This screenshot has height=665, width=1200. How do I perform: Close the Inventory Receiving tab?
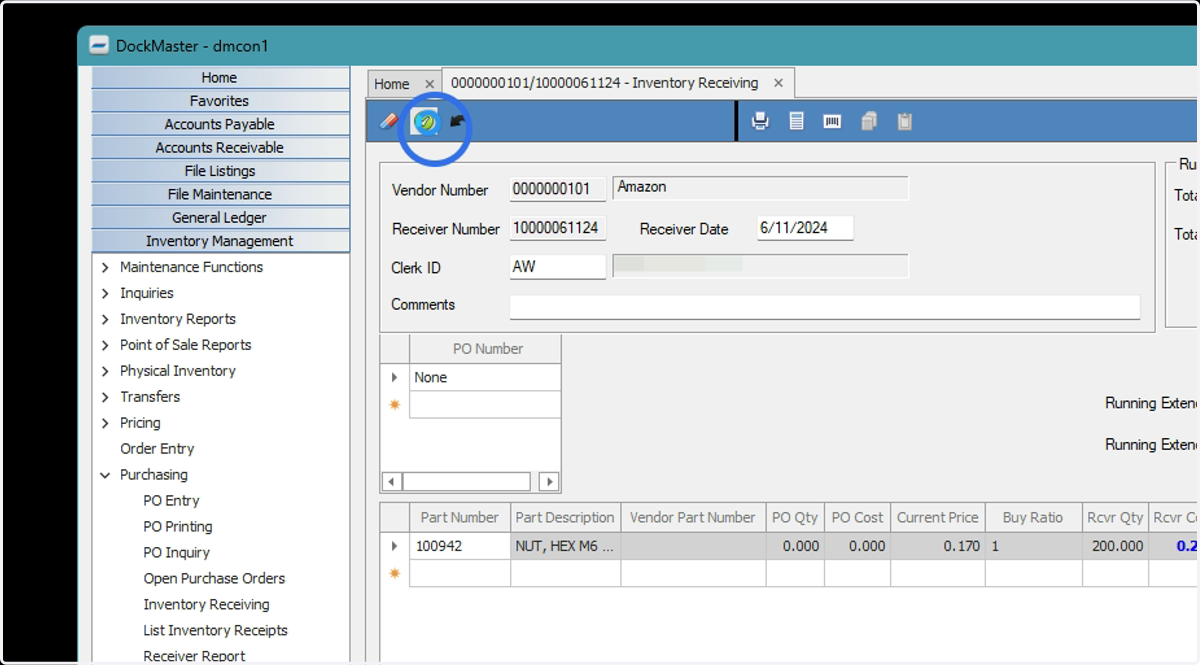point(778,83)
